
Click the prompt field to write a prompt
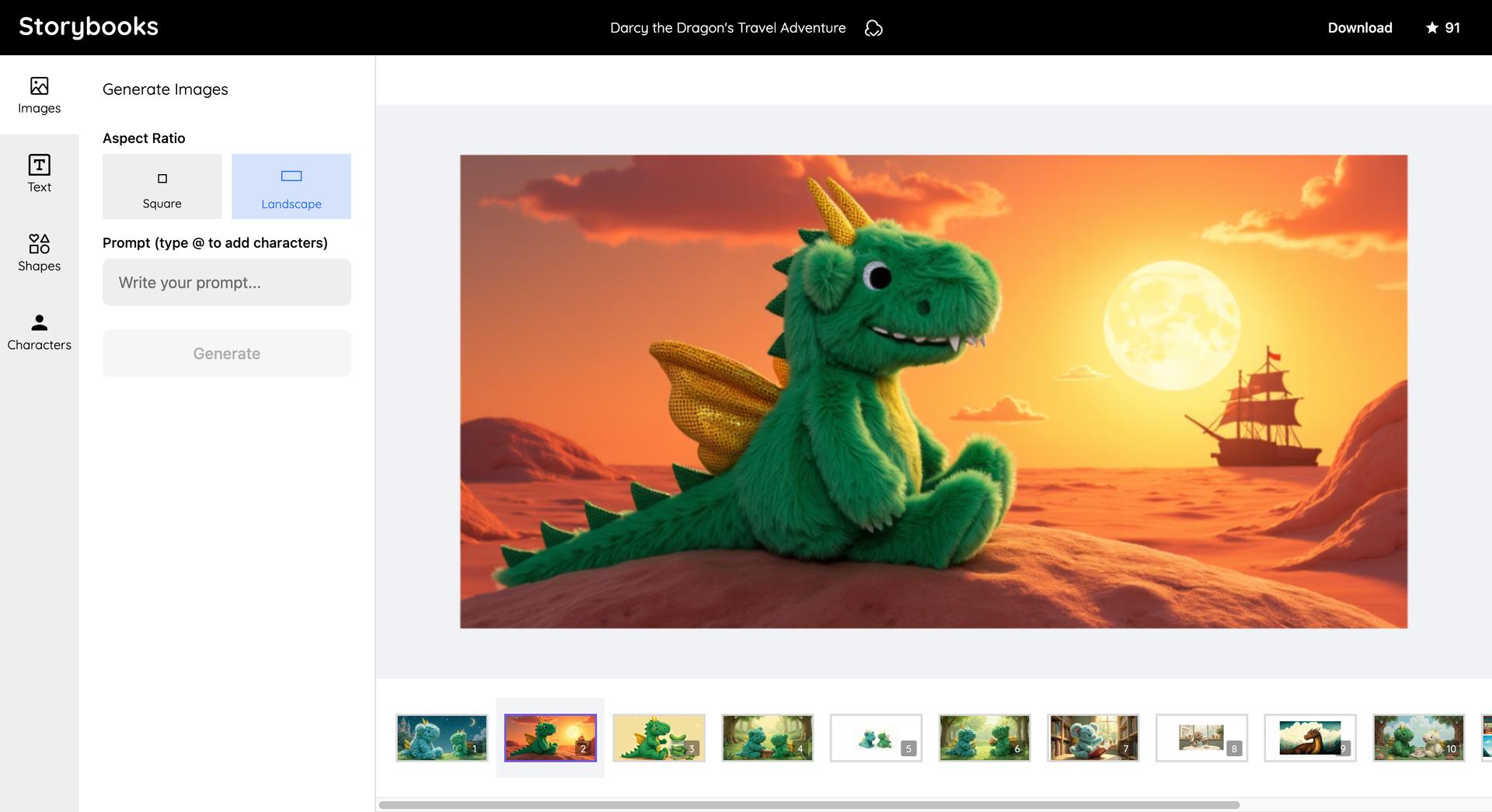pos(226,282)
